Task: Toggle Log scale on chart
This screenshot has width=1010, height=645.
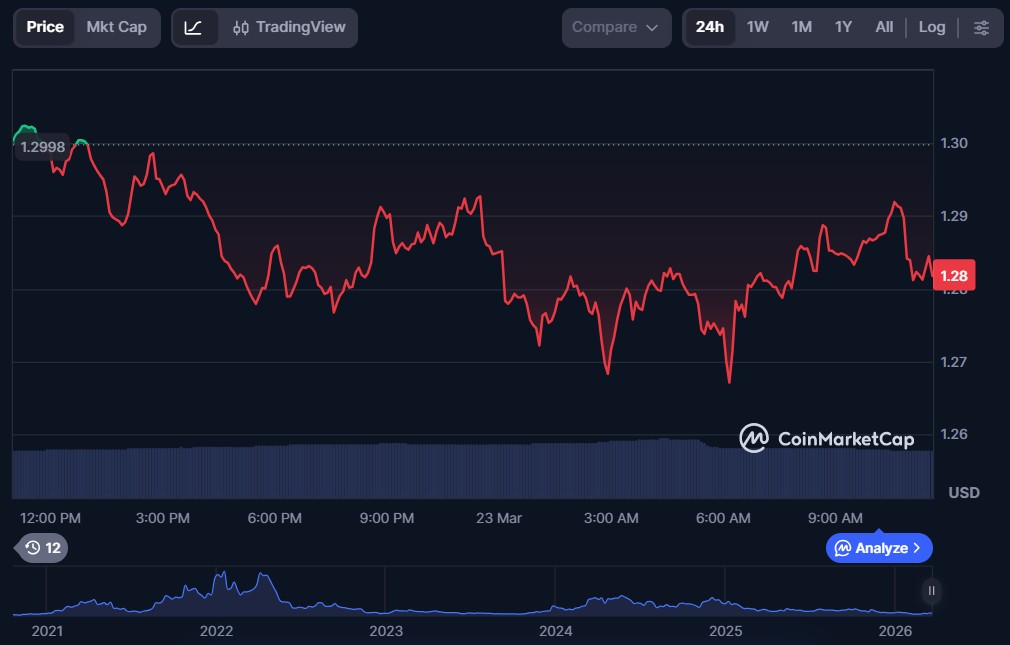Action: 931,27
